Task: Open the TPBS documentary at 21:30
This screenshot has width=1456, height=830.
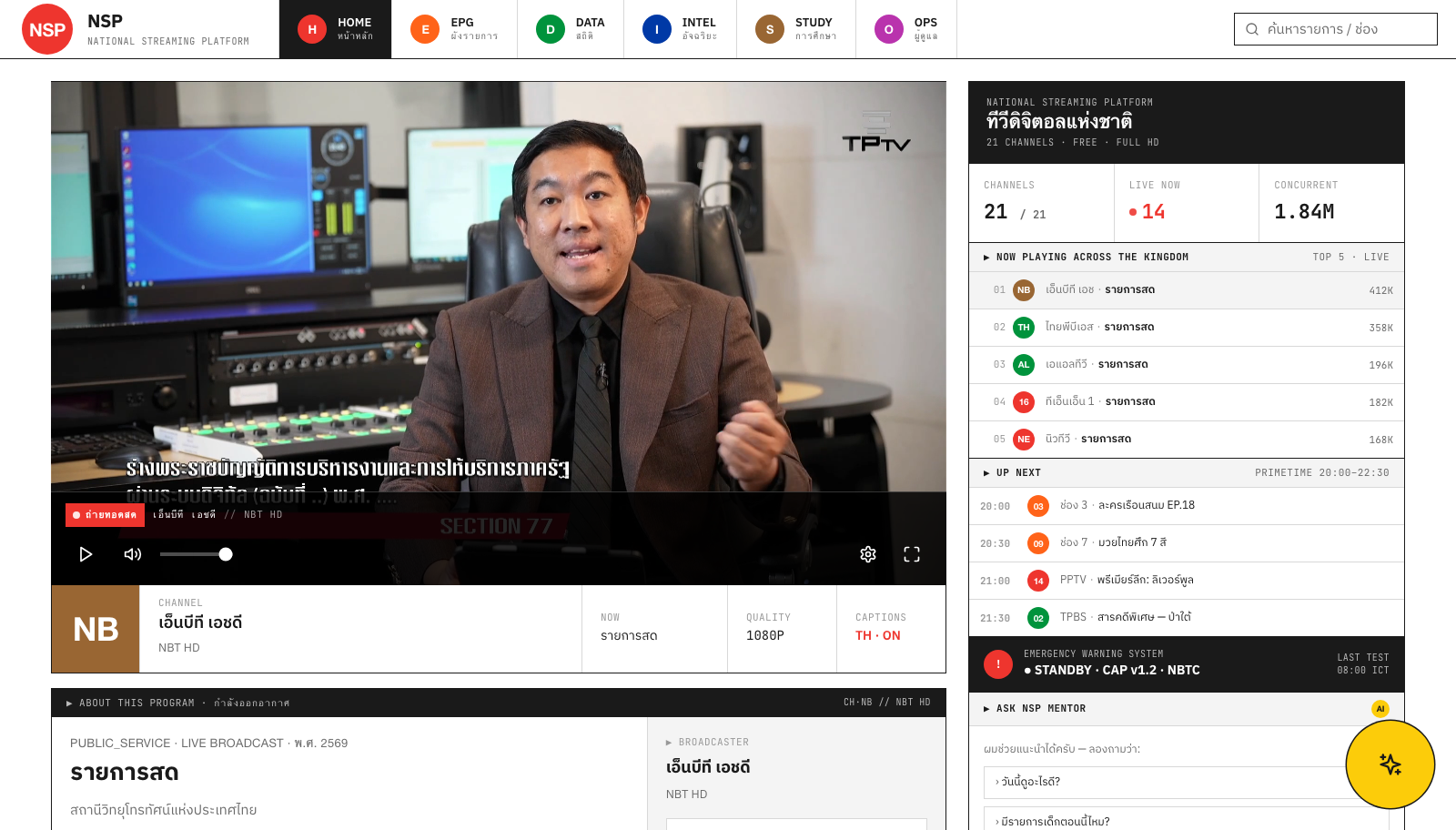Action: tap(1186, 618)
